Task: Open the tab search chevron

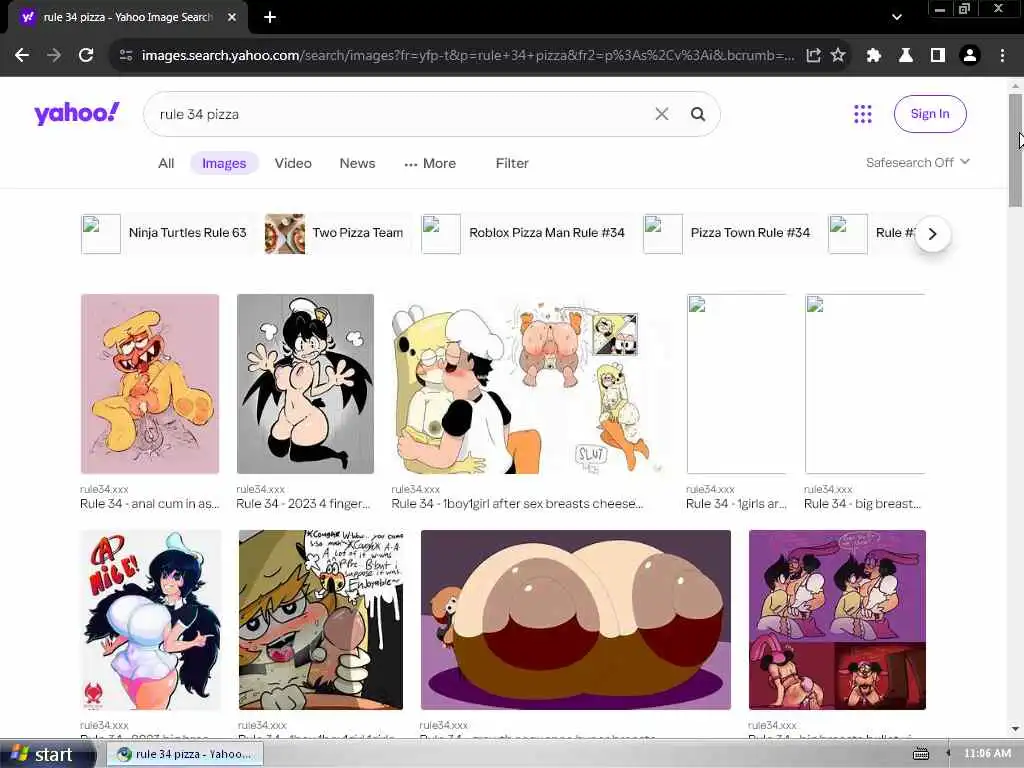Action: [897, 18]
